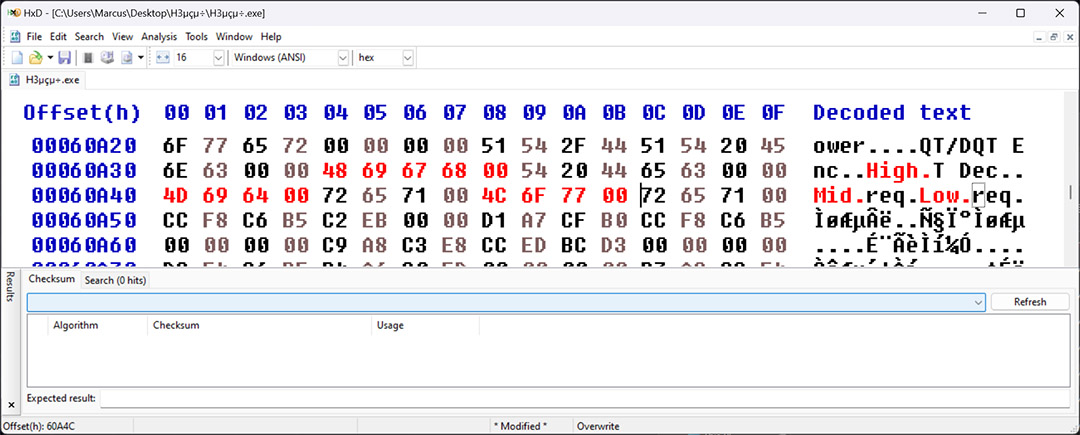Click the Open disk toolbar icon
This screenshot has height=435, width=1080.
(x=107, y=58)
